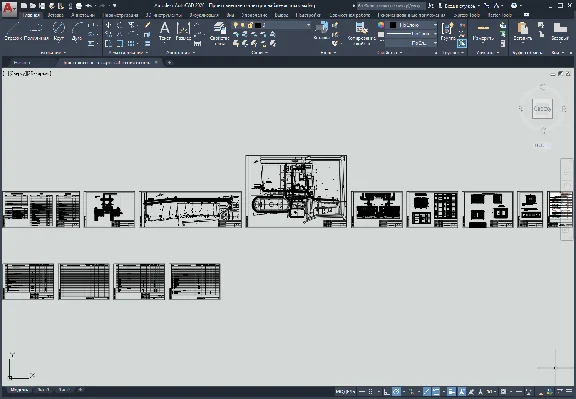Click the Plot (print) quick access icon
This screenshot has height=399, width=576.
(79, 6)
